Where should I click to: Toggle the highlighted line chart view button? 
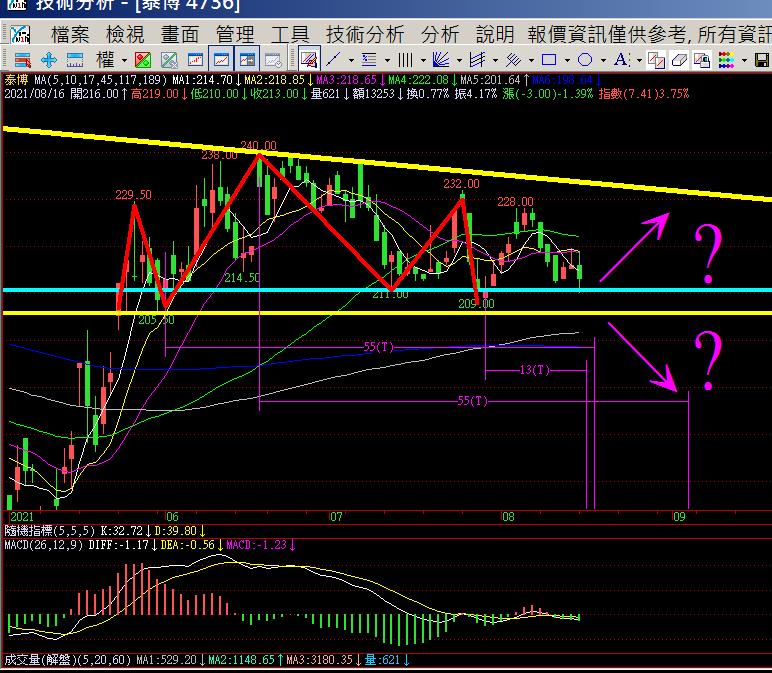pyautogui.click(x=222, y=60)
